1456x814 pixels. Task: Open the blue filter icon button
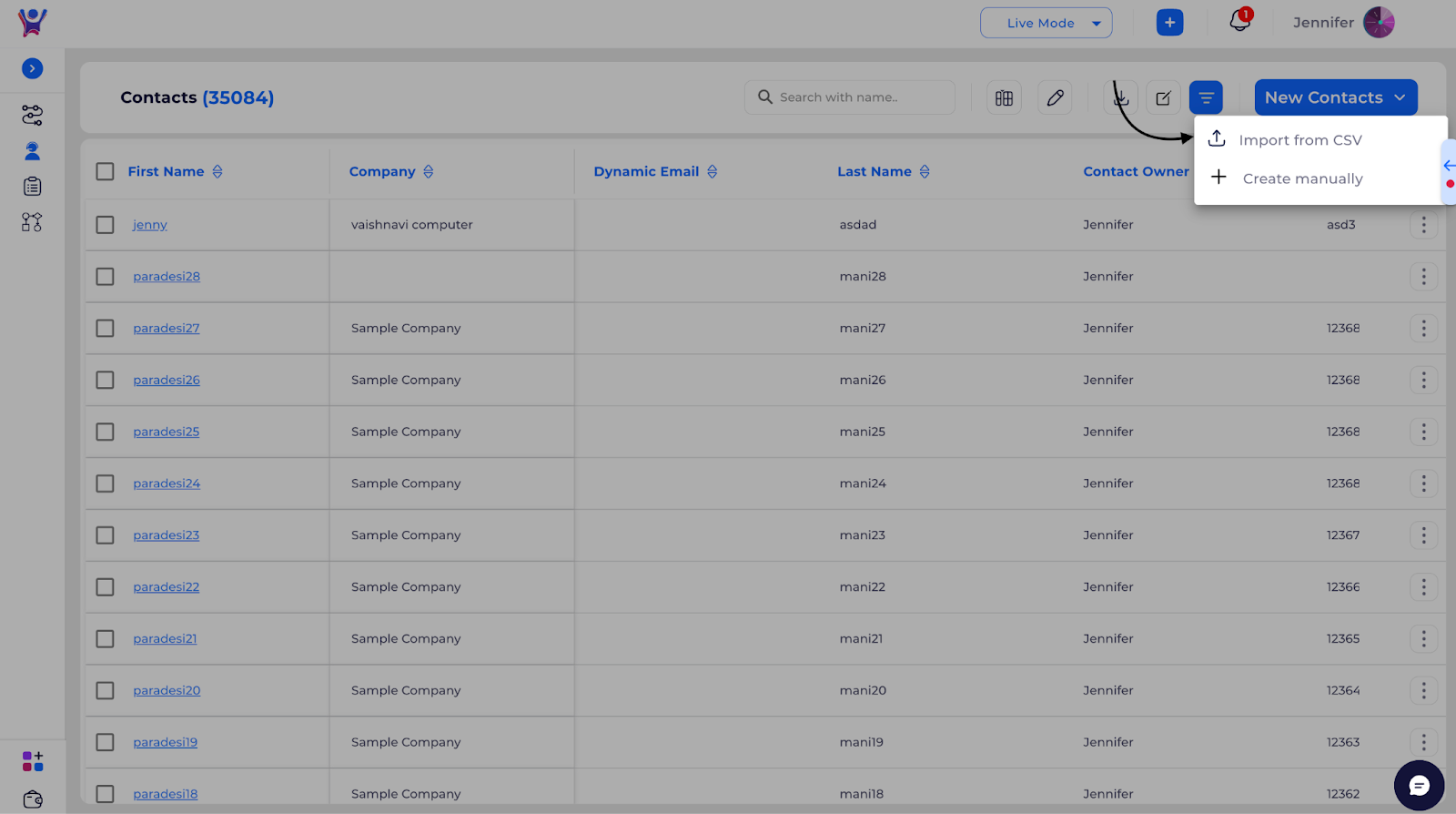(1206, 97)
